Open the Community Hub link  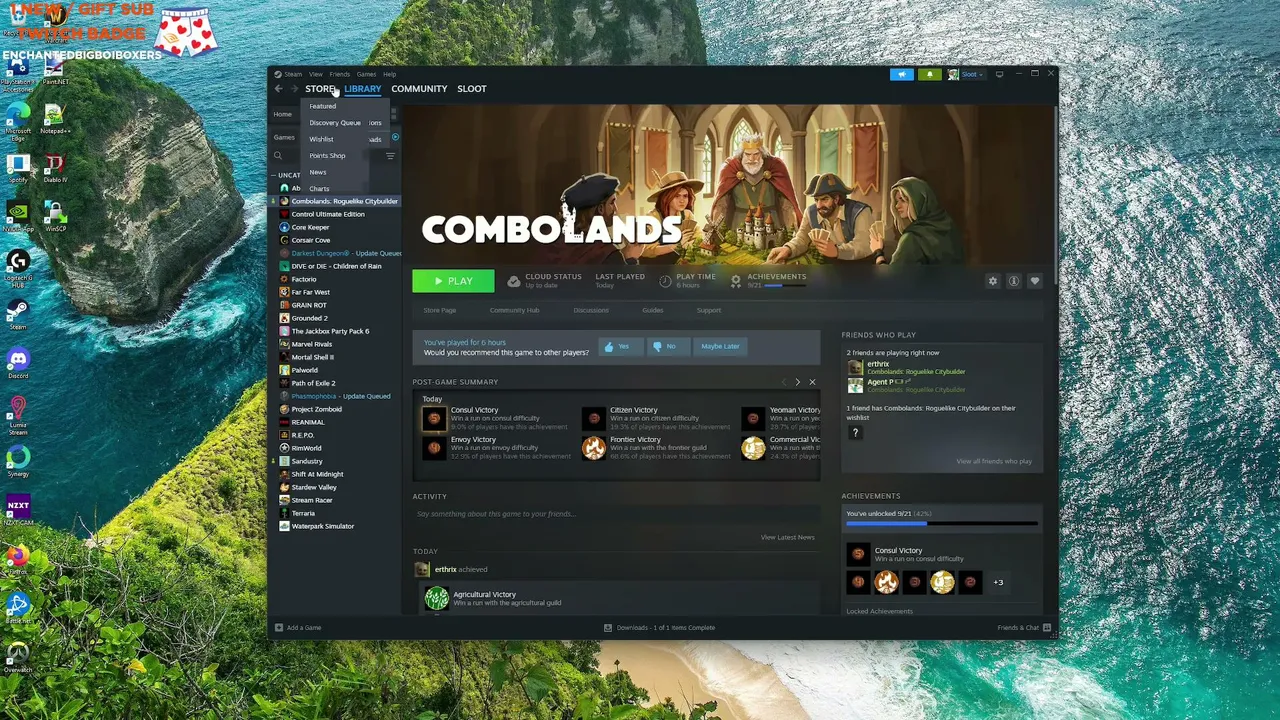[x=515, y=310]
